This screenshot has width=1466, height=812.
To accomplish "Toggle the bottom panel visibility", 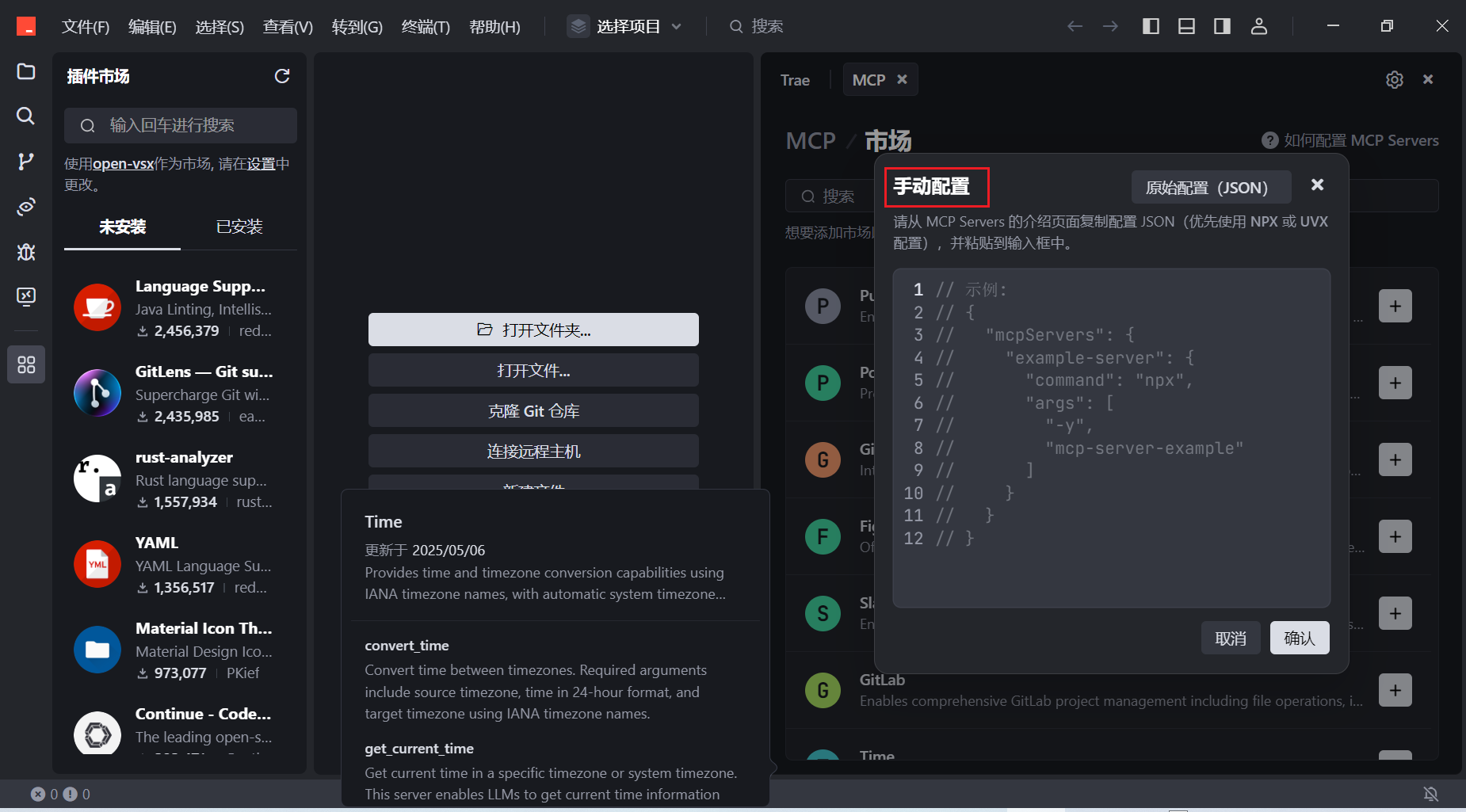I will (x=1186, y=26).
